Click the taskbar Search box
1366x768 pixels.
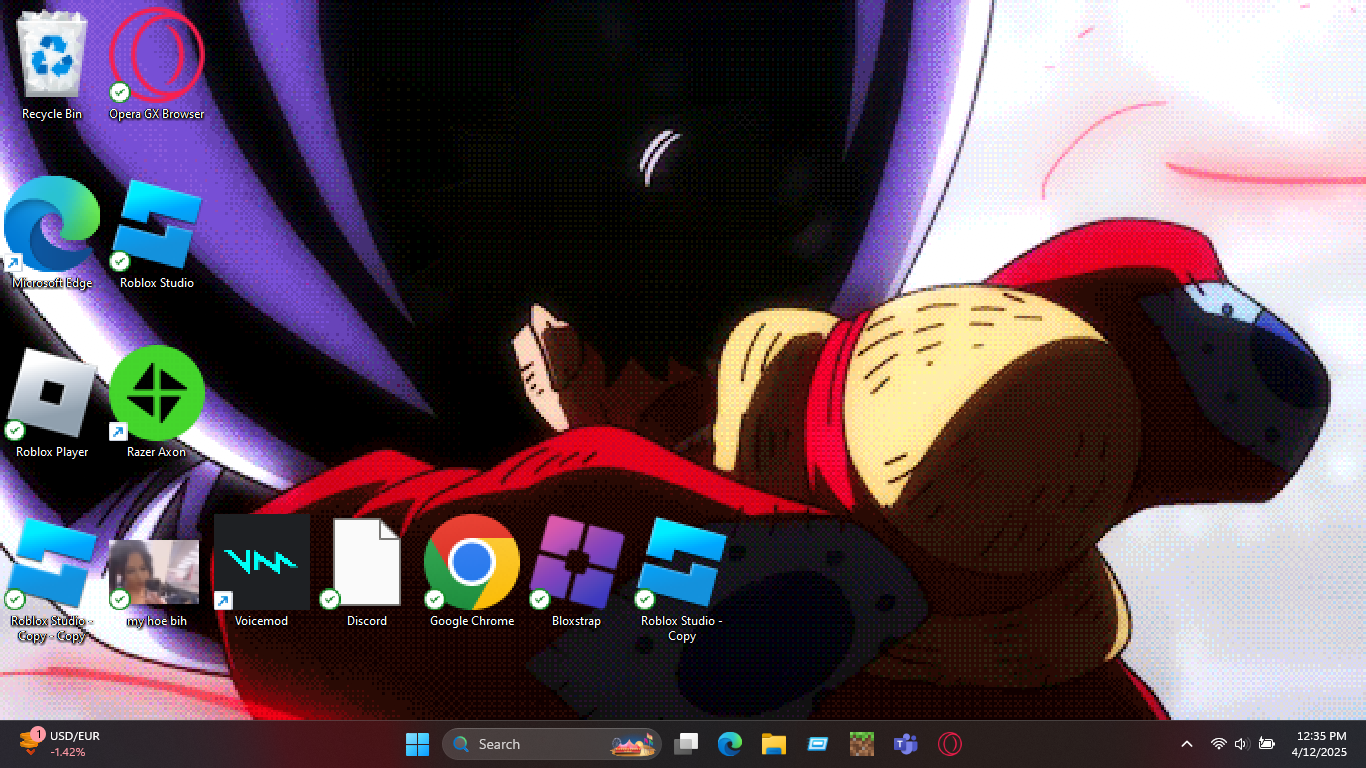[552, 744]
